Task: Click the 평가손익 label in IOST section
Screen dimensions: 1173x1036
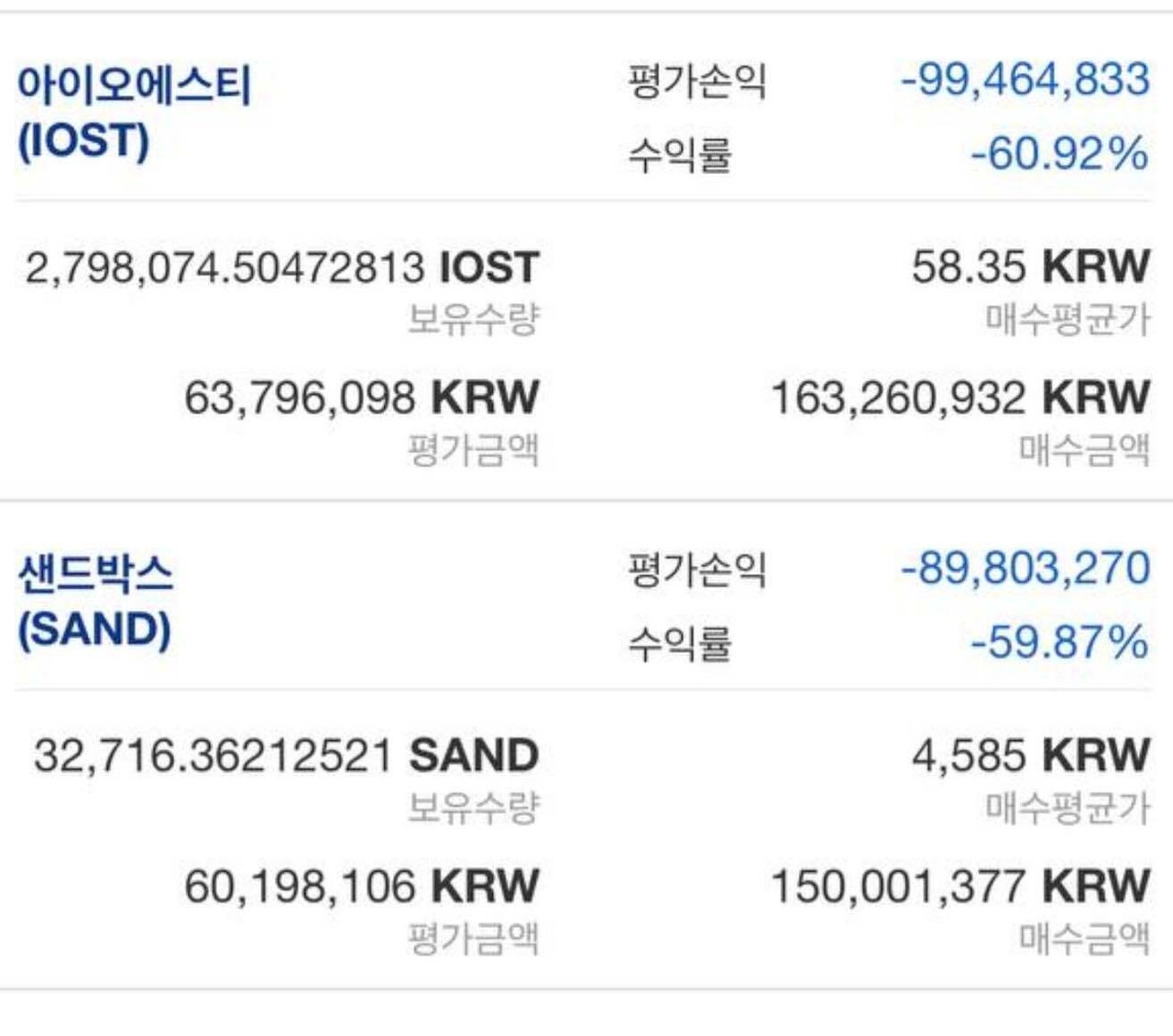Action: click(696, 81)
